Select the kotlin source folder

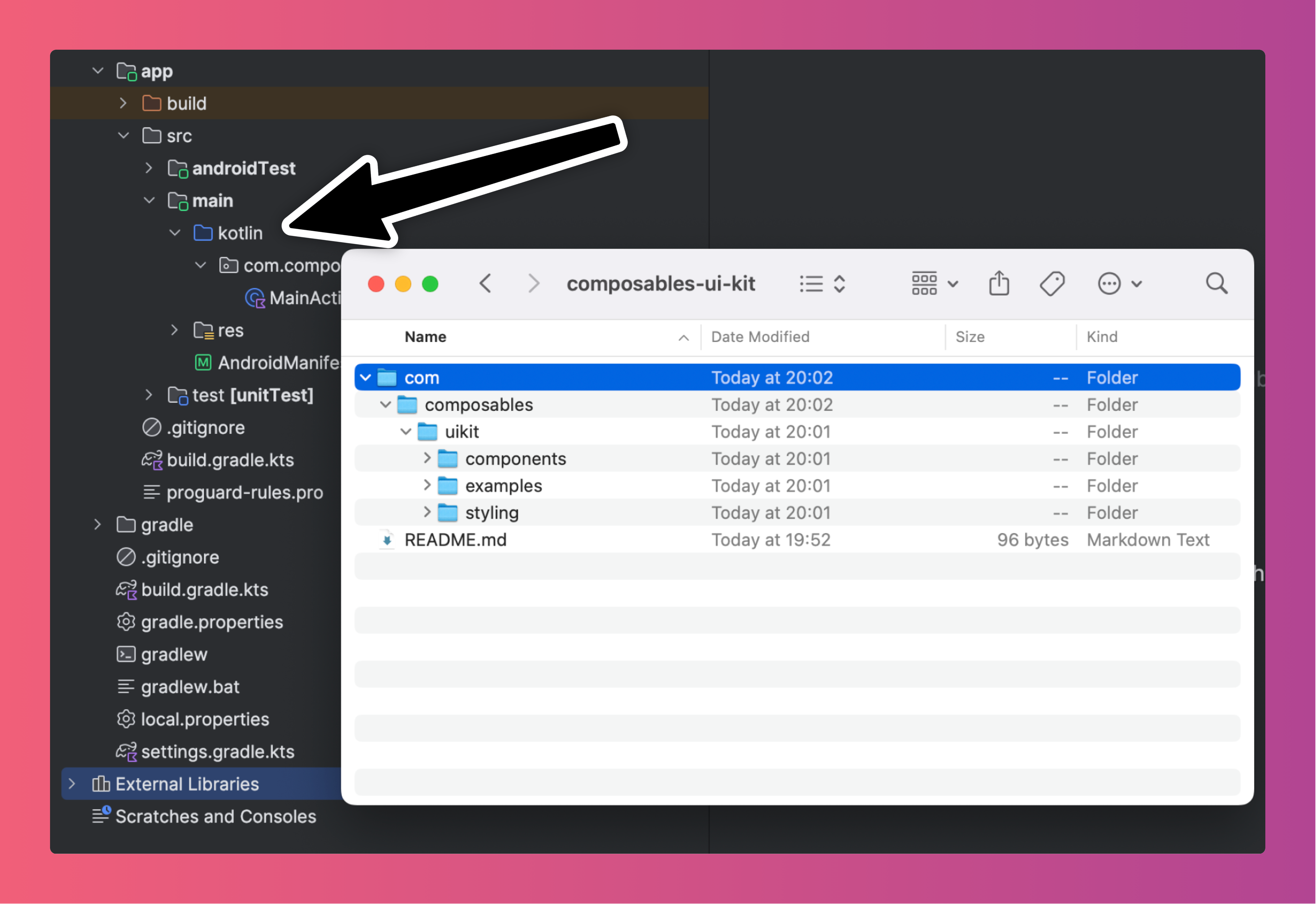click(239, 233)
